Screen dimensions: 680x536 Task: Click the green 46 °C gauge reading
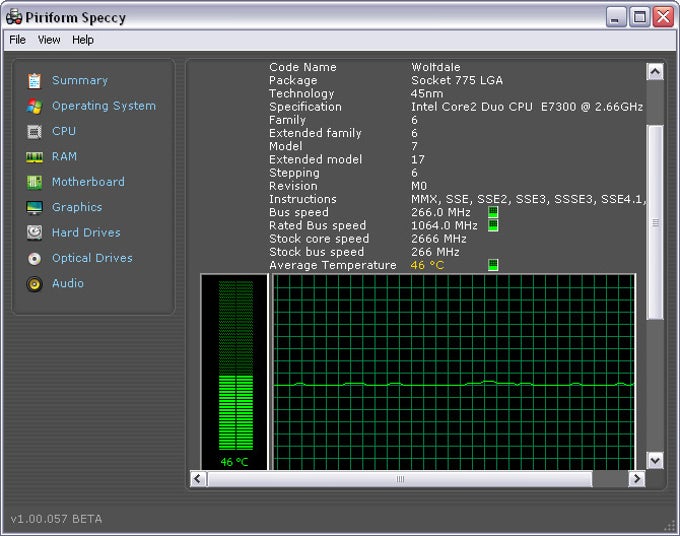coord(234,462)
